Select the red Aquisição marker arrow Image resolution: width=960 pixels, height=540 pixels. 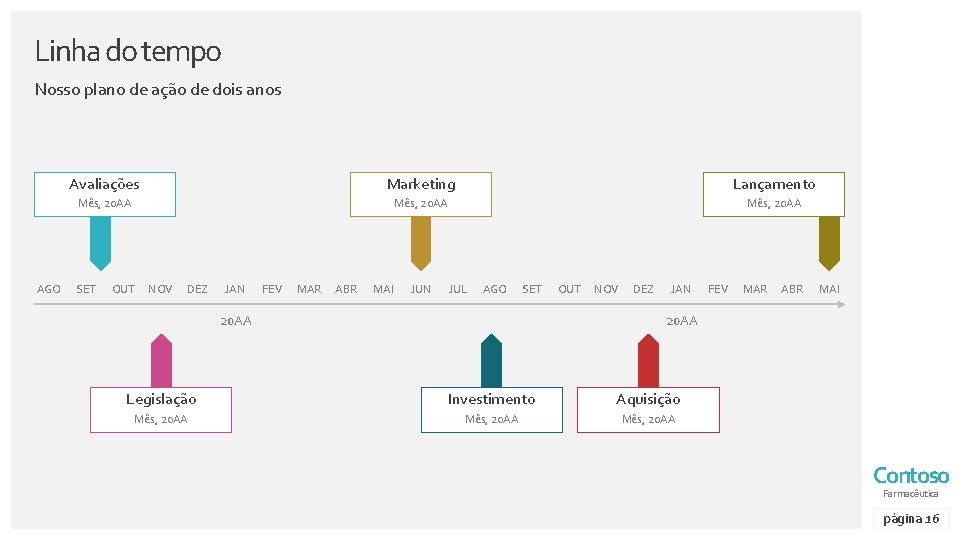coord(648,361)
